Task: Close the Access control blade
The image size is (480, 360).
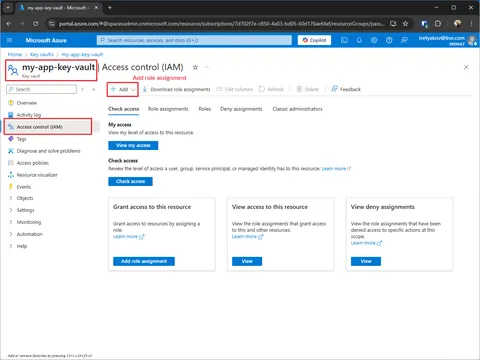Action: click(466, 67)
